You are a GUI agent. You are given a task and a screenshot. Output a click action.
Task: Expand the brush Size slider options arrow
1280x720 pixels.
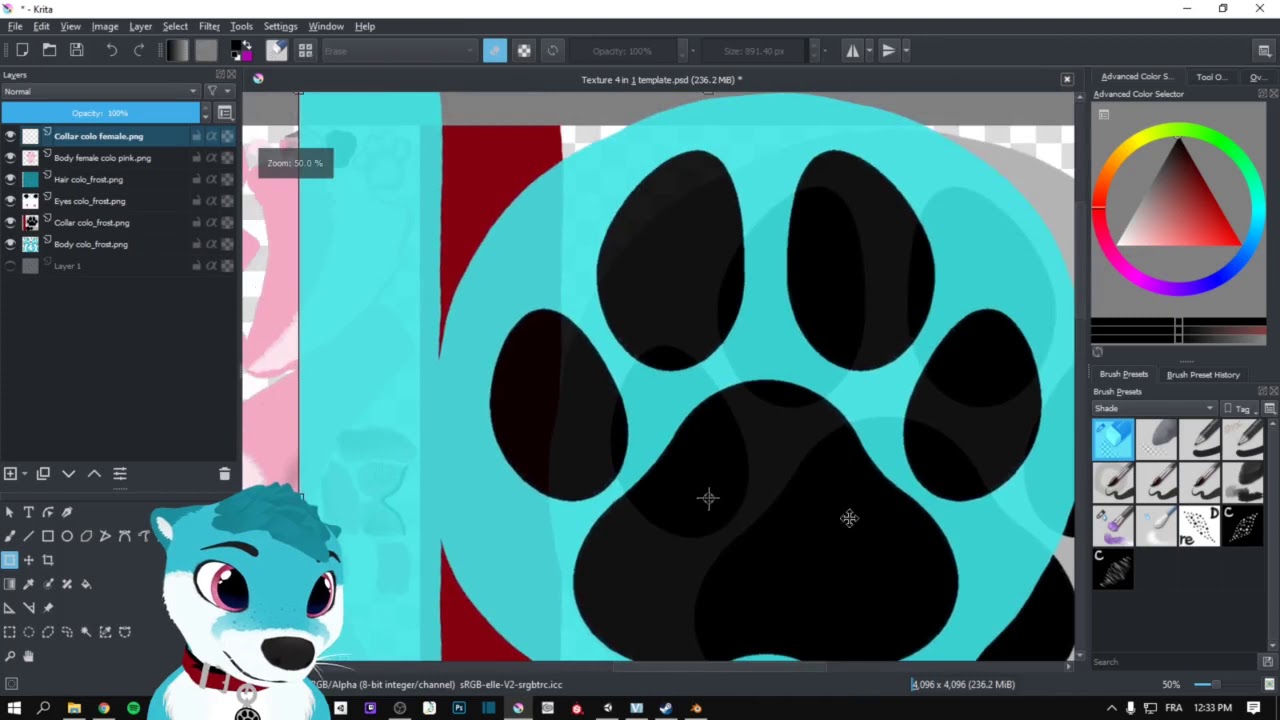pyautogui.click(x=825, y=51)
